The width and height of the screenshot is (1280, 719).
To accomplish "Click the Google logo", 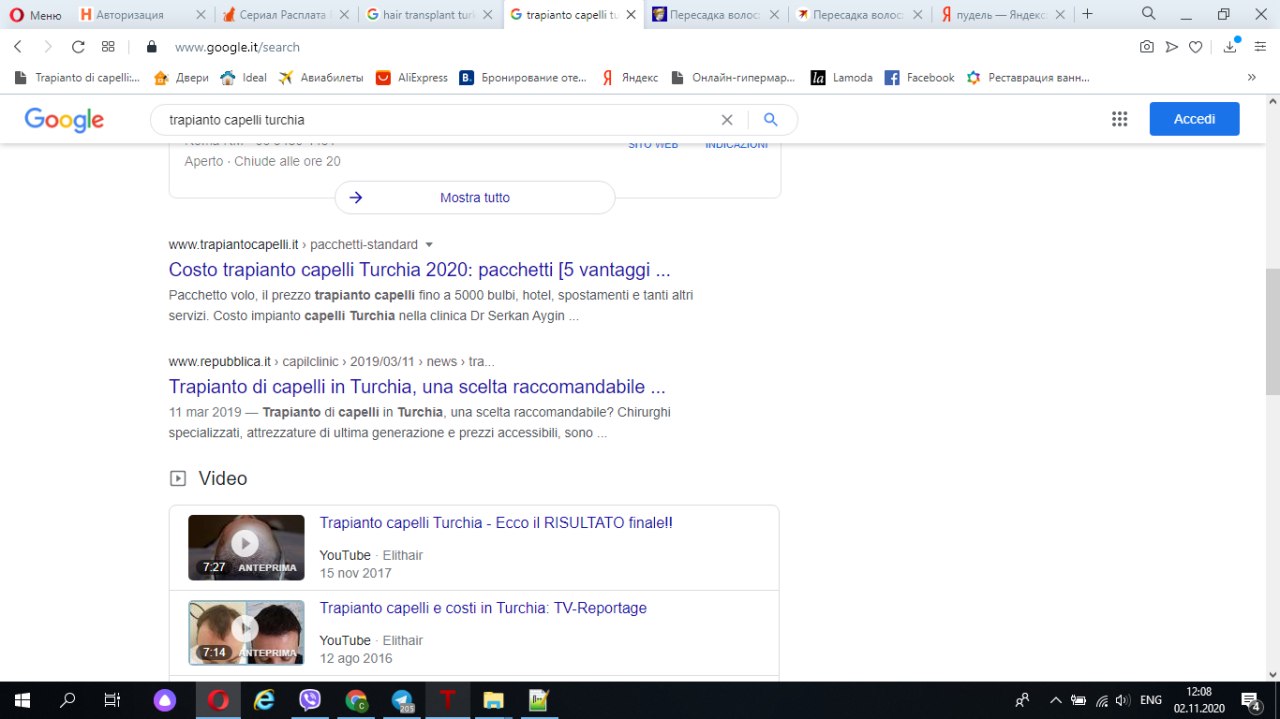I will coord(64,120).
